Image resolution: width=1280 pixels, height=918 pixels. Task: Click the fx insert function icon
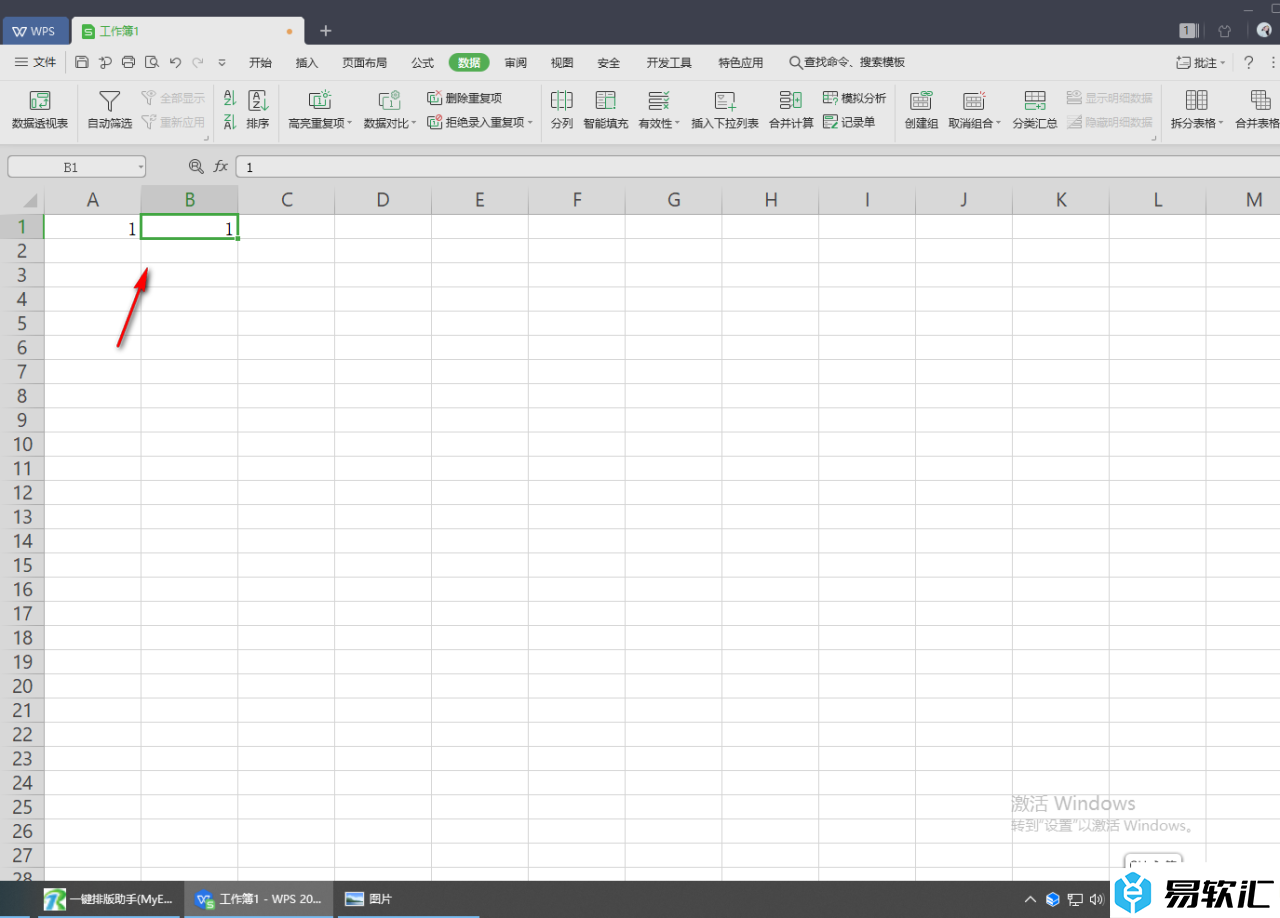[221, 167]
